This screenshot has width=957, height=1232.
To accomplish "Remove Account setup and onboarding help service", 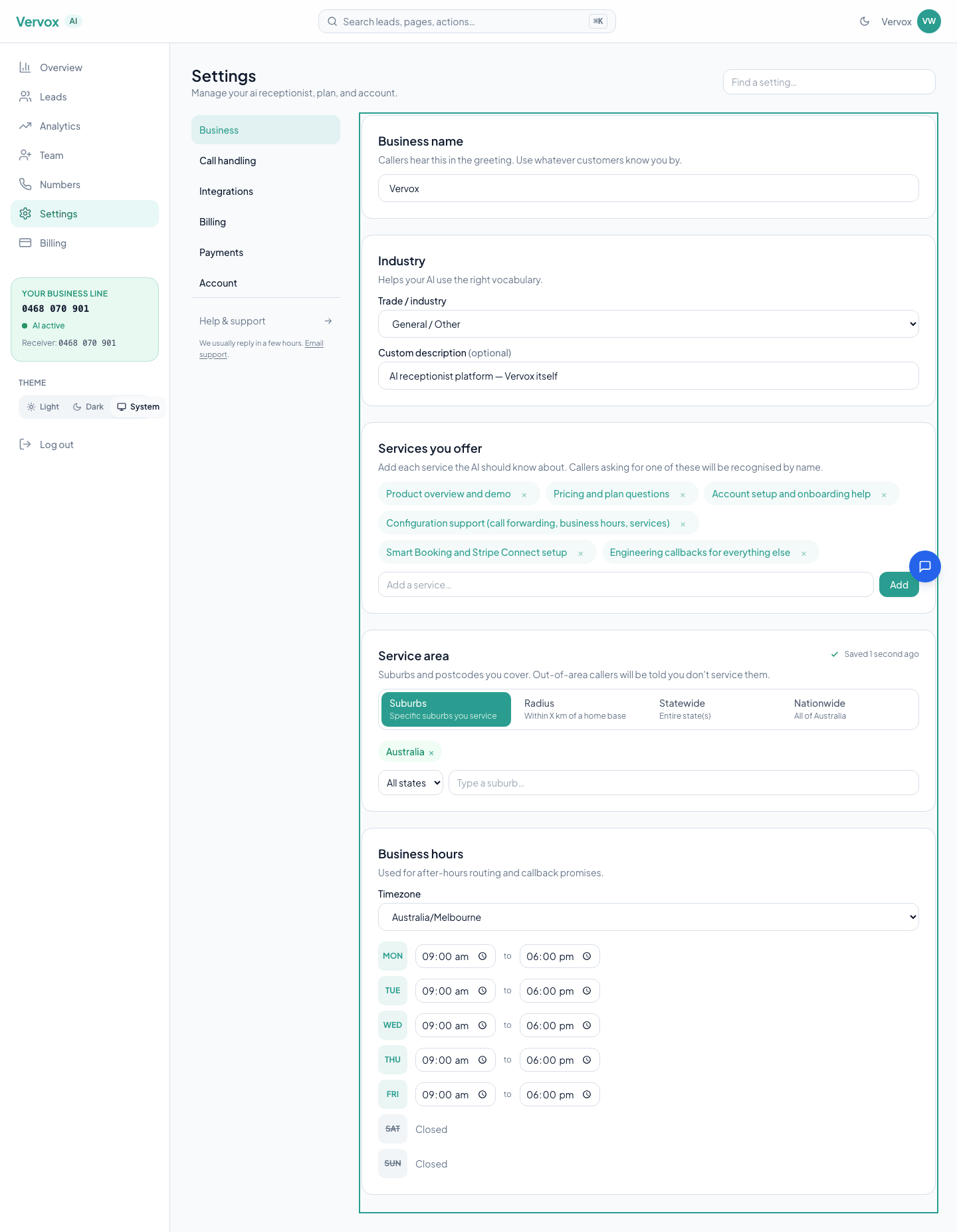I will [884, 495].
